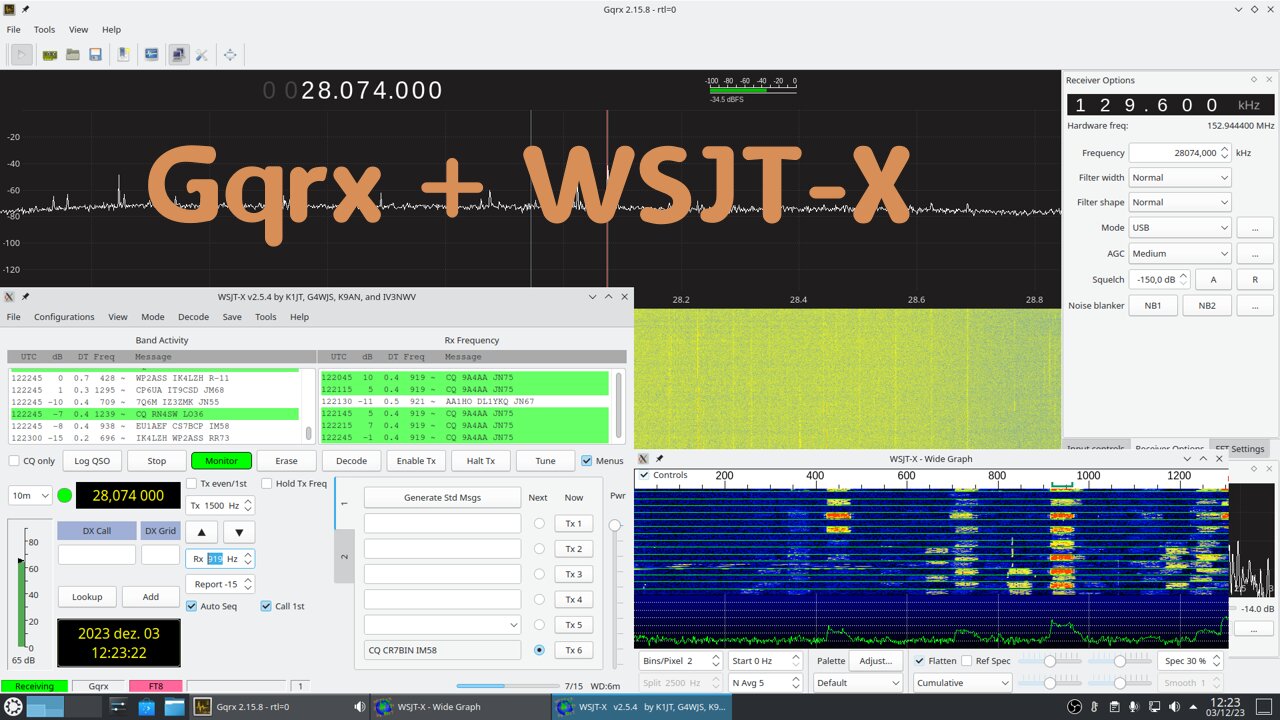Click Adjust... palette button
Image resolution: width=1280 pixels, height=720 pixels.
(876, 661)
